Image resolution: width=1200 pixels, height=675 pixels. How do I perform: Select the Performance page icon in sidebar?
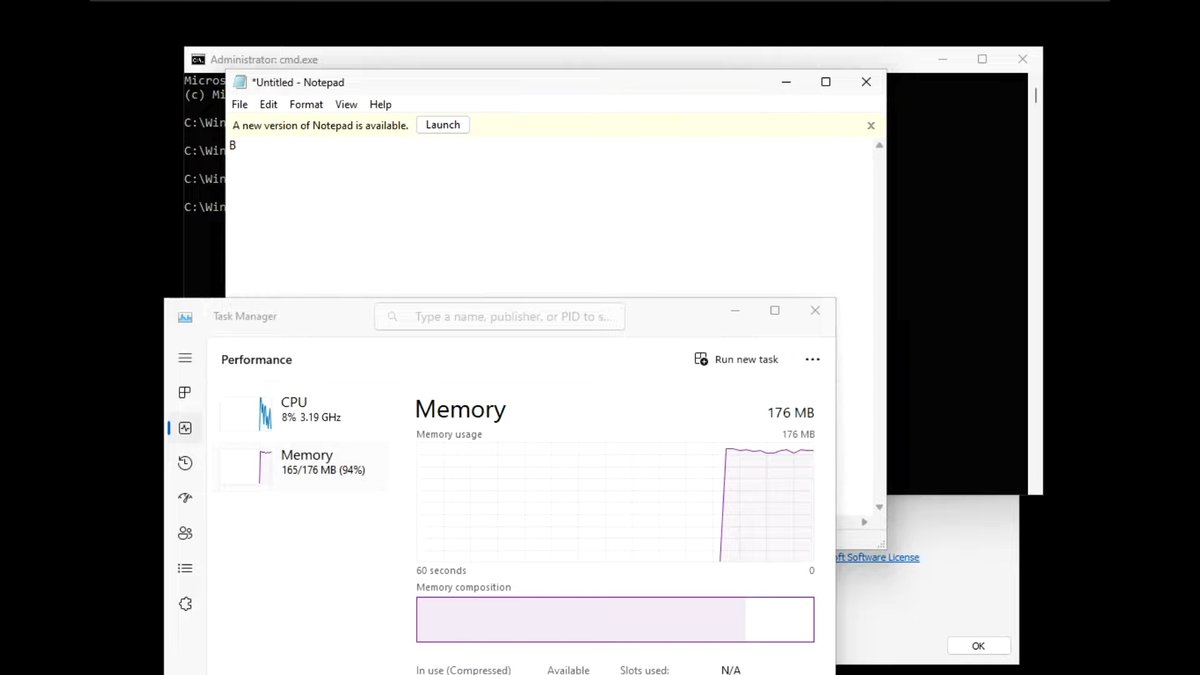point(185,428)
